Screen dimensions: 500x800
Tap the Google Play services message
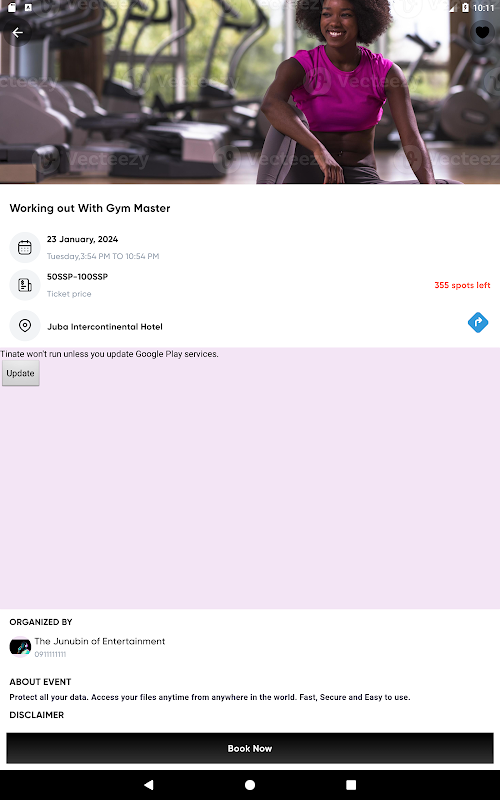(x=109, y=354)
